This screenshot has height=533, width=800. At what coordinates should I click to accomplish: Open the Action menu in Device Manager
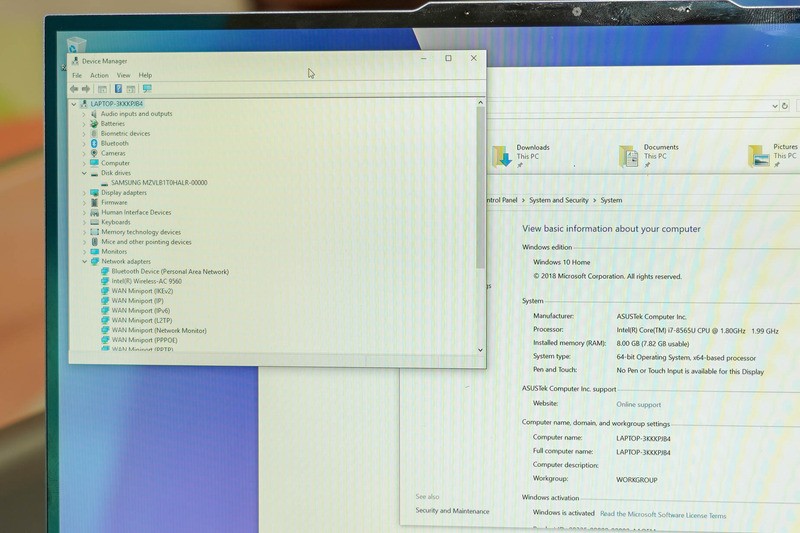(x=99, y=75)
